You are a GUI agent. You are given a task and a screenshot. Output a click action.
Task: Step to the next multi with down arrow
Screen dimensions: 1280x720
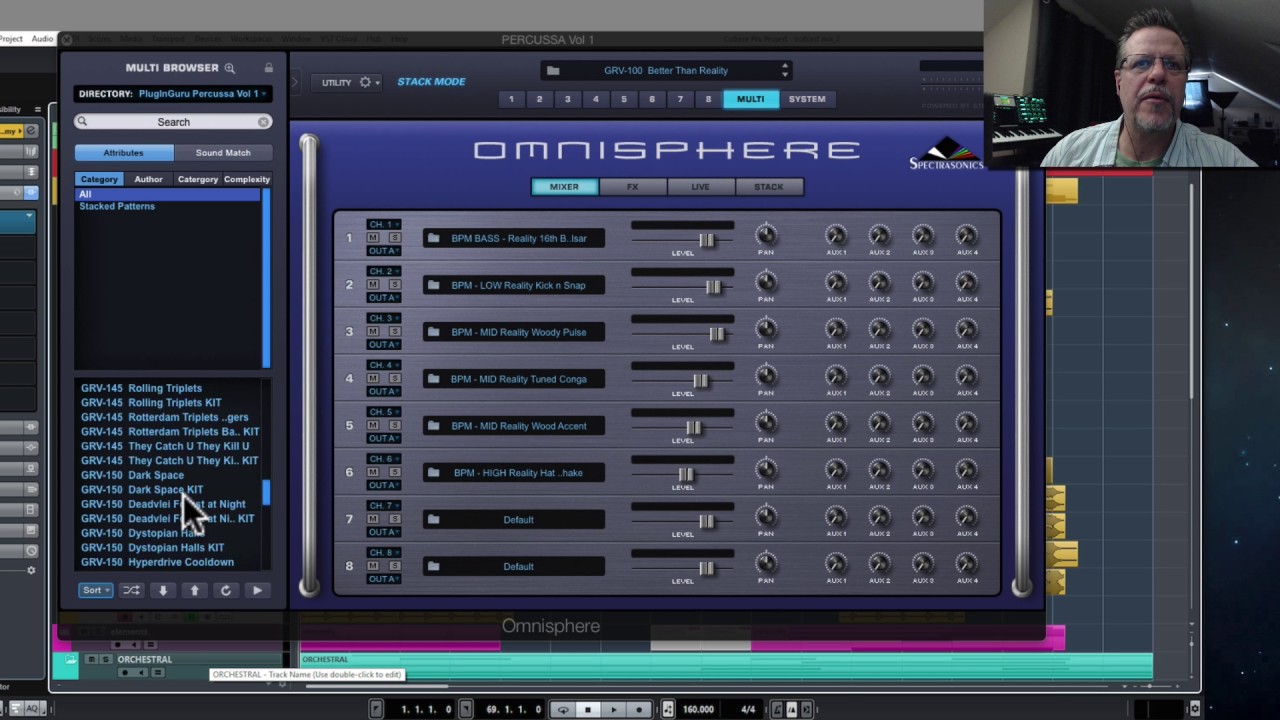[x=163, y=590]
